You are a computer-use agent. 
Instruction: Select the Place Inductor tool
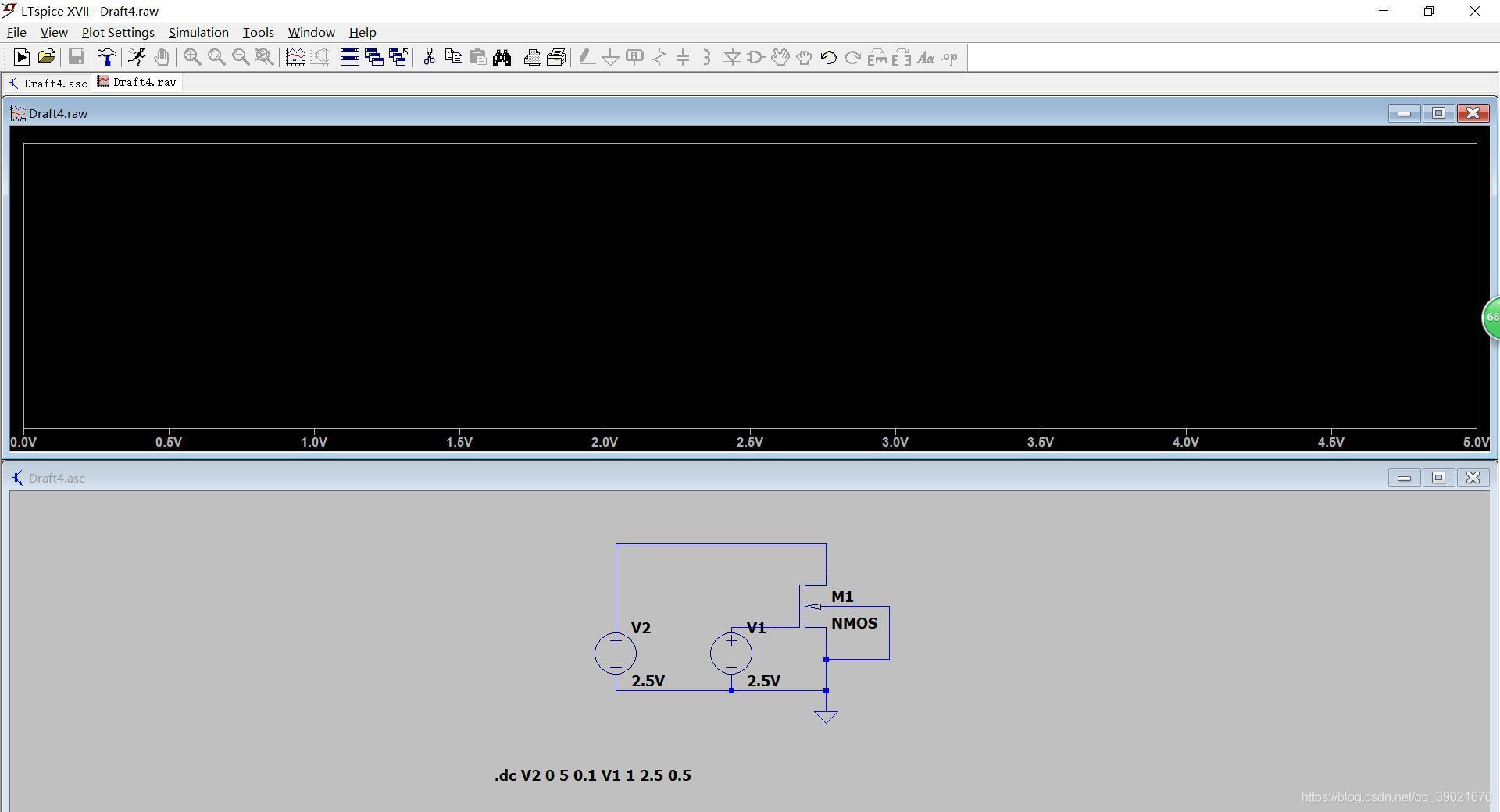coord(707,57)
